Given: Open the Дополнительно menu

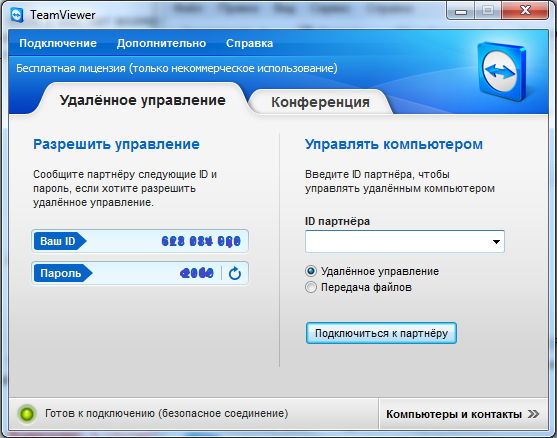Looking at the screenshot, I should [x=161, y=43].
